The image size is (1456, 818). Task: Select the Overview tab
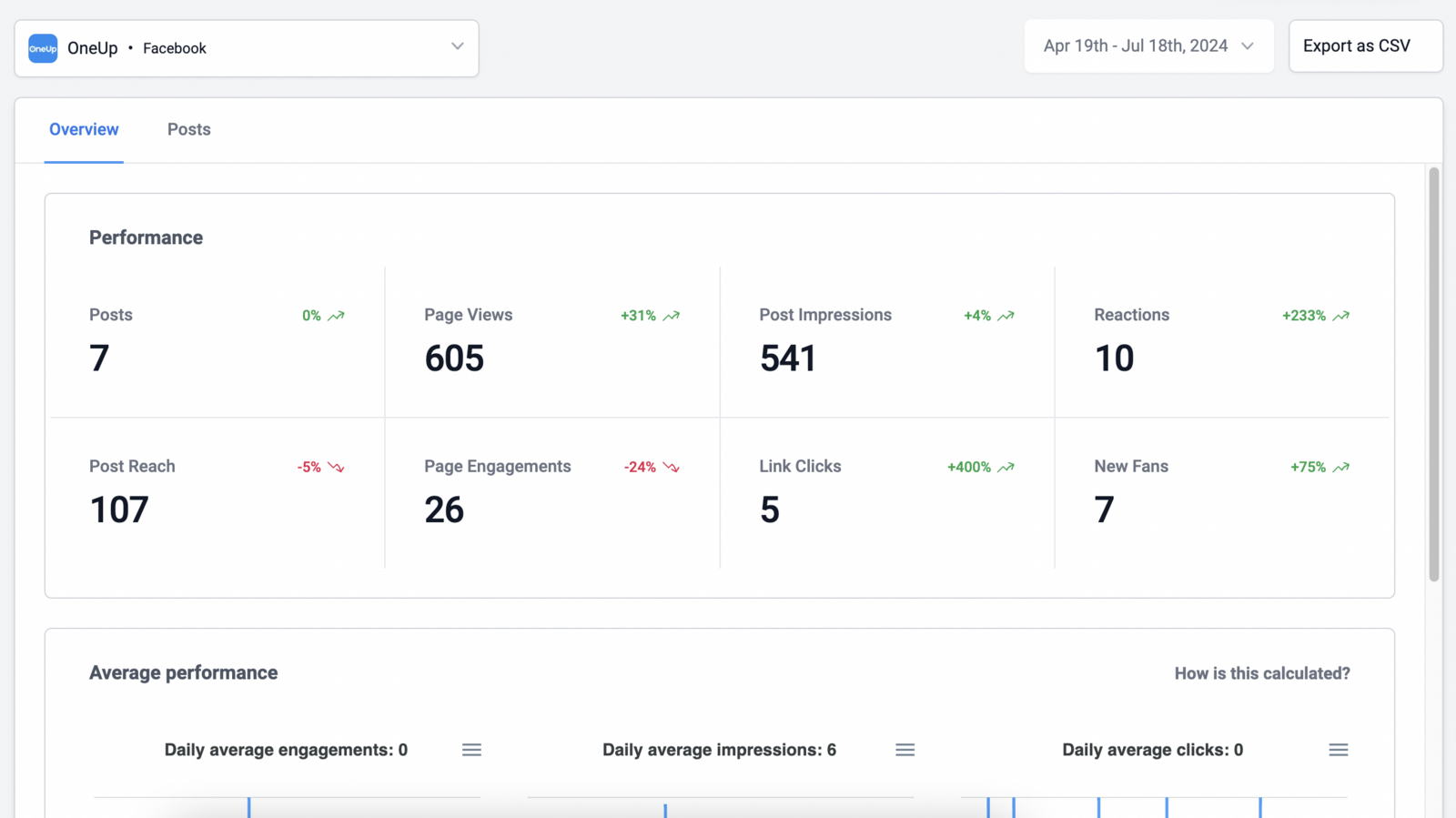pos(84,129)
